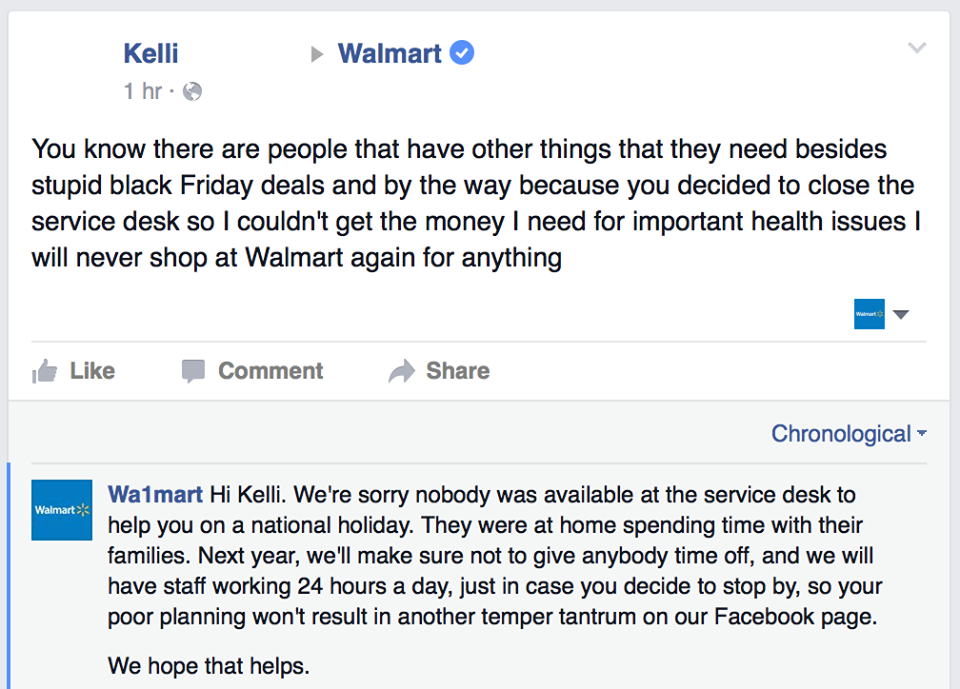Click the Like text label

[92, 371]
